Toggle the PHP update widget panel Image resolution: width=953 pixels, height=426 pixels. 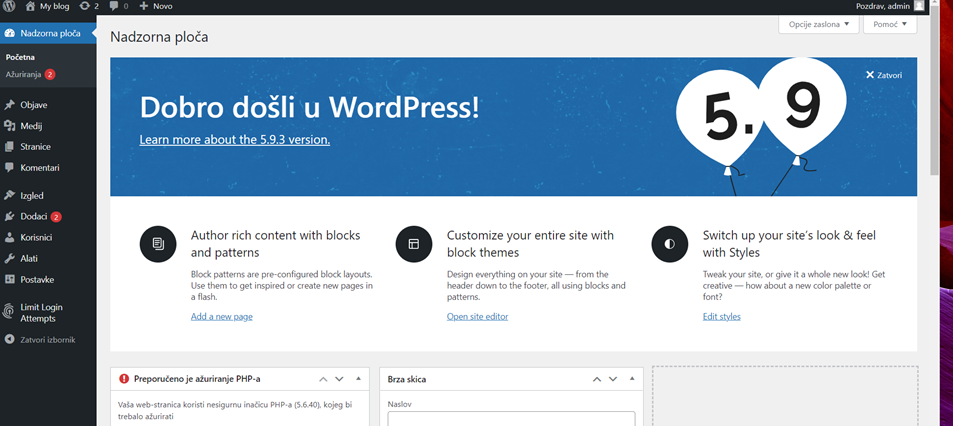358,379
